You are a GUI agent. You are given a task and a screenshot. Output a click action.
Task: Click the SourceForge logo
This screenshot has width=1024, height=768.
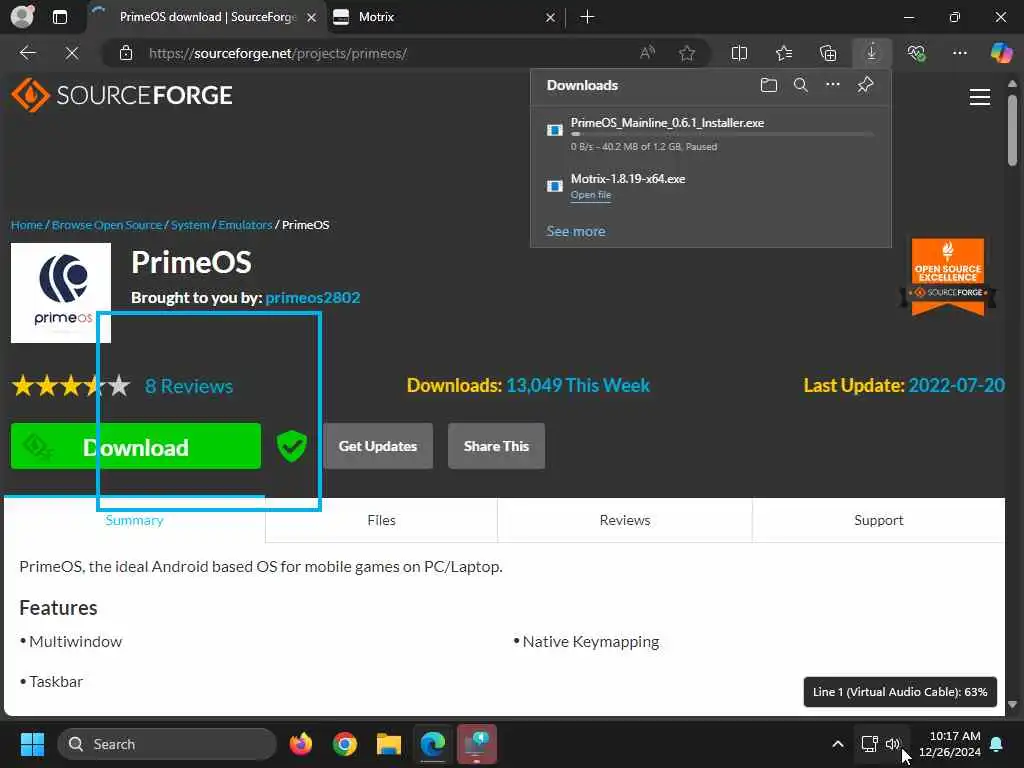pyautogui.click(x=122, y=95)
